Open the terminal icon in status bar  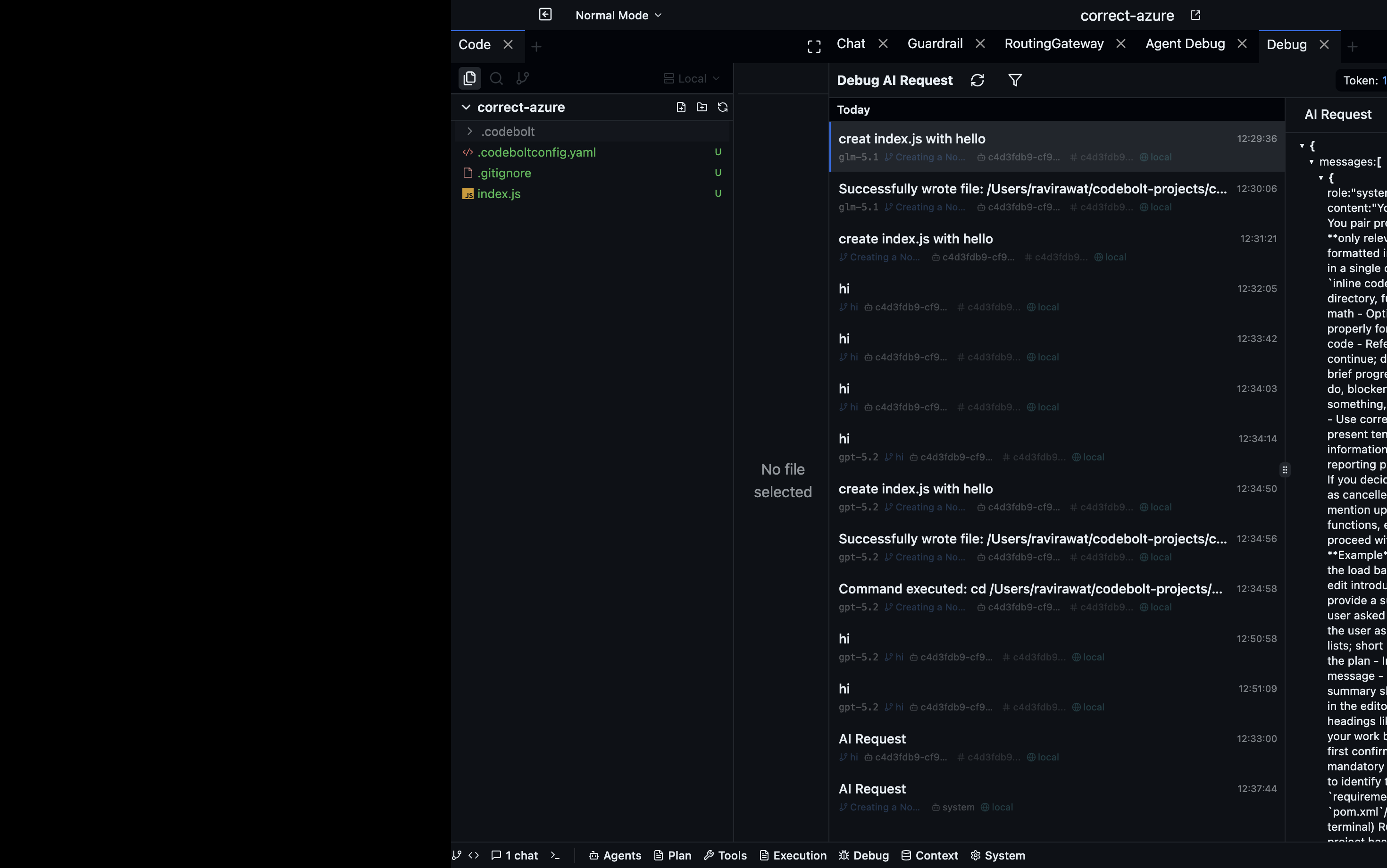pos(555,855)
